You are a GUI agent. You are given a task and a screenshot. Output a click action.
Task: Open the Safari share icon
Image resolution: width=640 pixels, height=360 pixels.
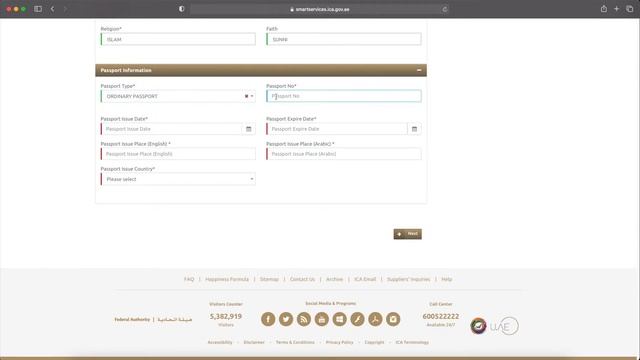(604, 9)
